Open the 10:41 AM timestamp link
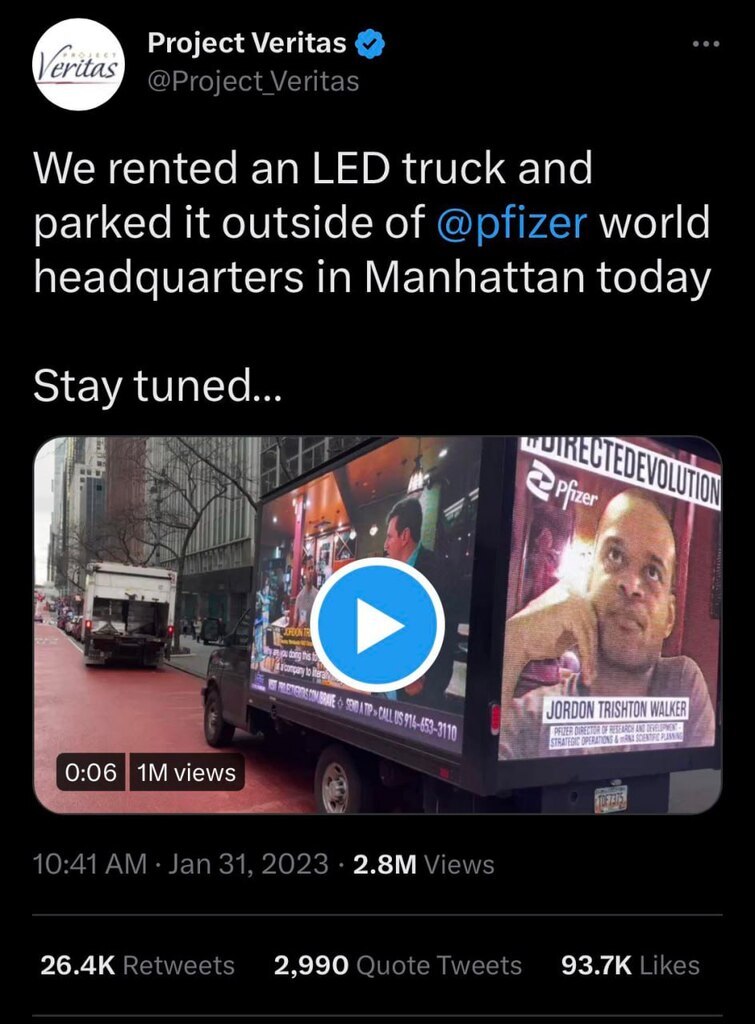Screen dimensions: 755x1024 [90, 864]
